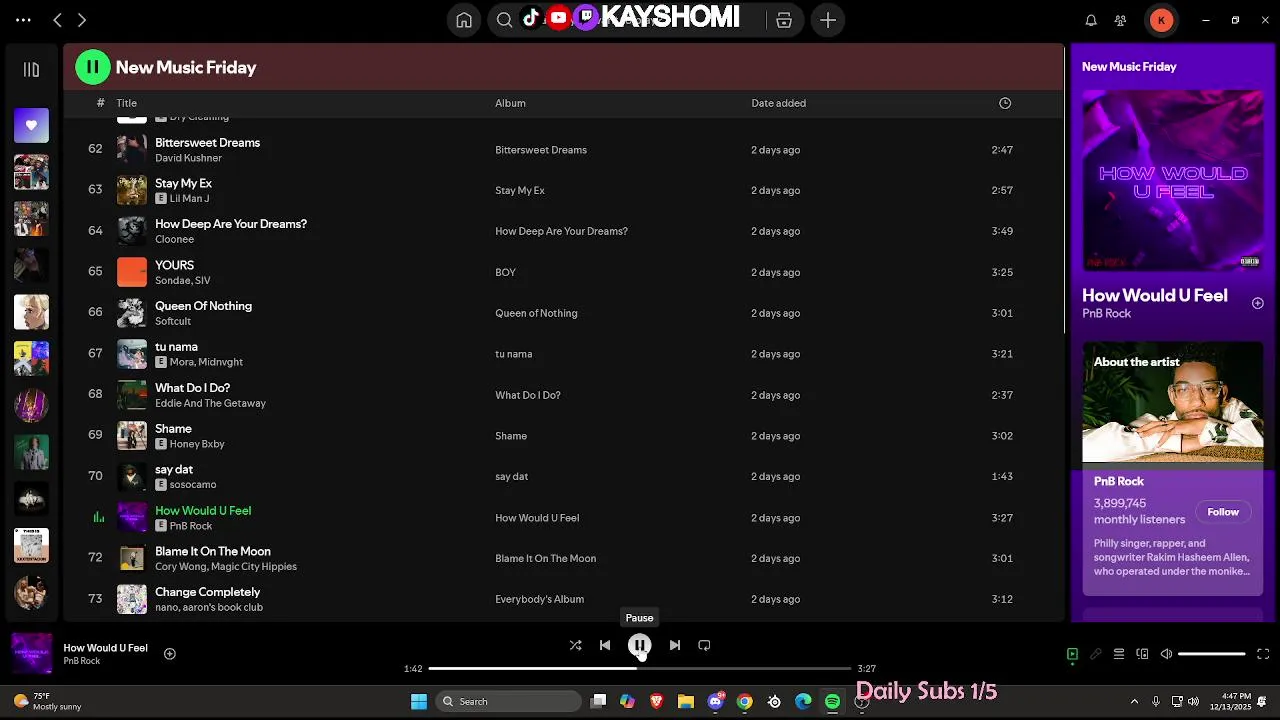Mute the volume speaker icon
Viewport: 1280px width, 720px height.
1166,654
